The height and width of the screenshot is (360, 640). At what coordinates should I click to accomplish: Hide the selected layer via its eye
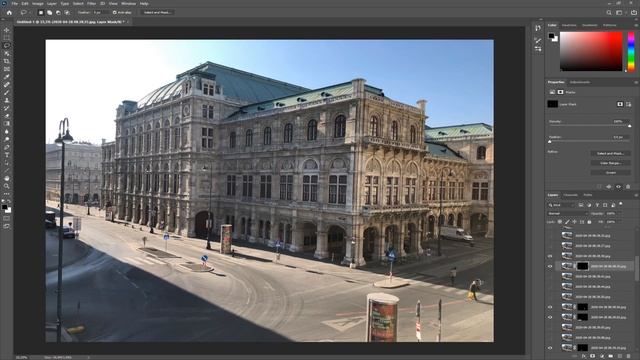pyautogui.click(x=550, y=267)
